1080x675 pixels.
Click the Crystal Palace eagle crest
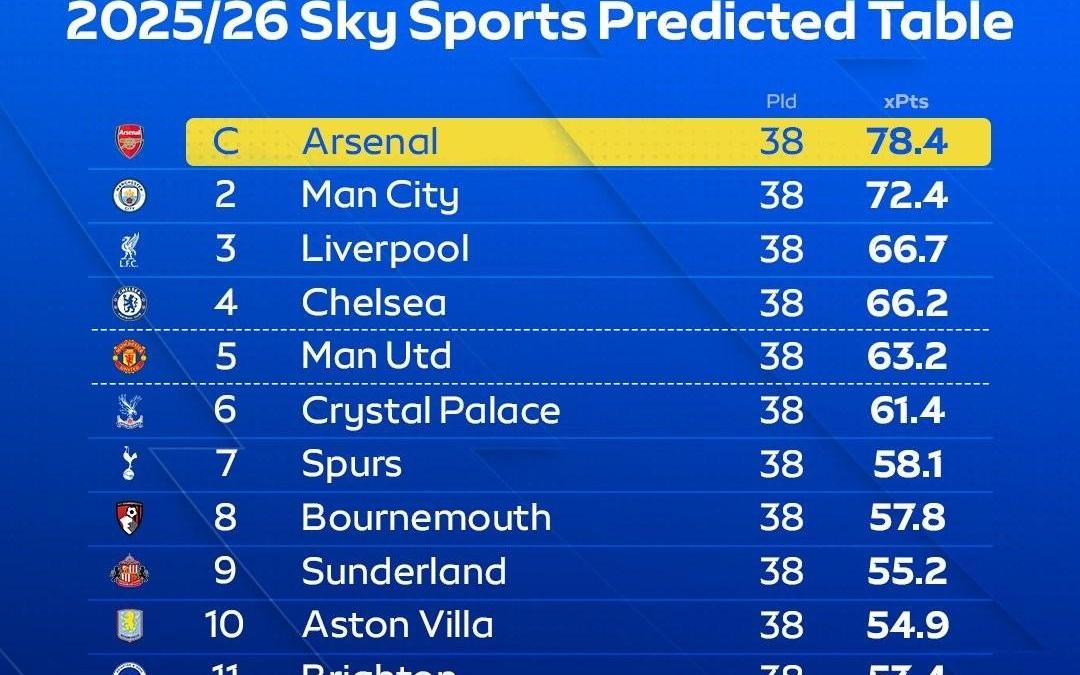[x=130, y=411]
